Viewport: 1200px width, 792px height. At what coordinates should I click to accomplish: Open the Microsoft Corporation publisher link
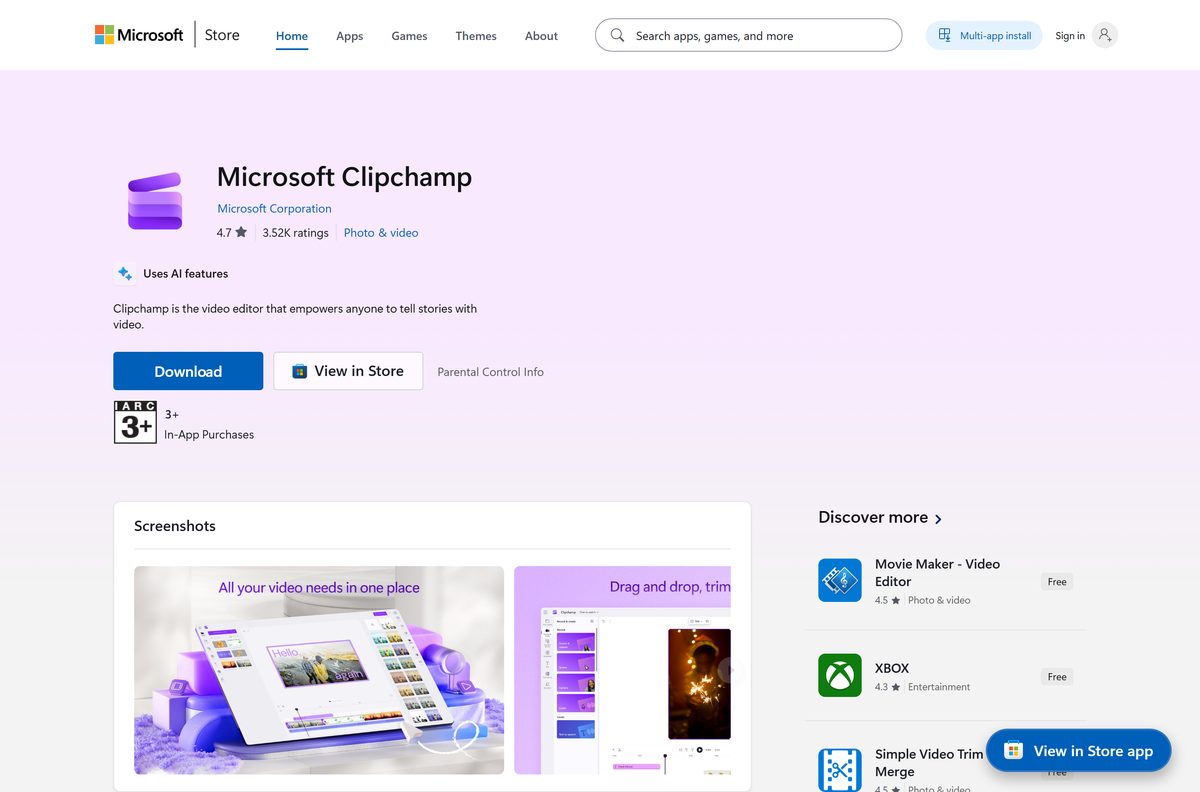tap(274, 209)
